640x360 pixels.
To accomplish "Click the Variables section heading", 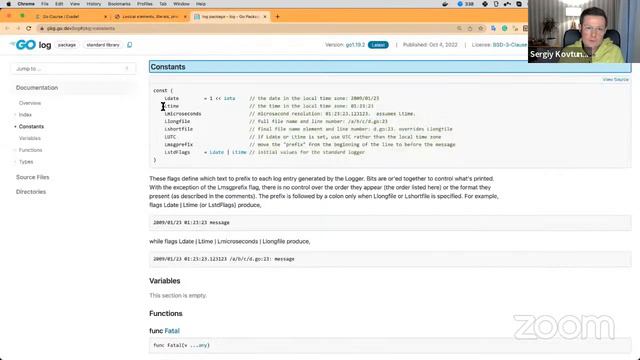I will (x=164, y=281).
